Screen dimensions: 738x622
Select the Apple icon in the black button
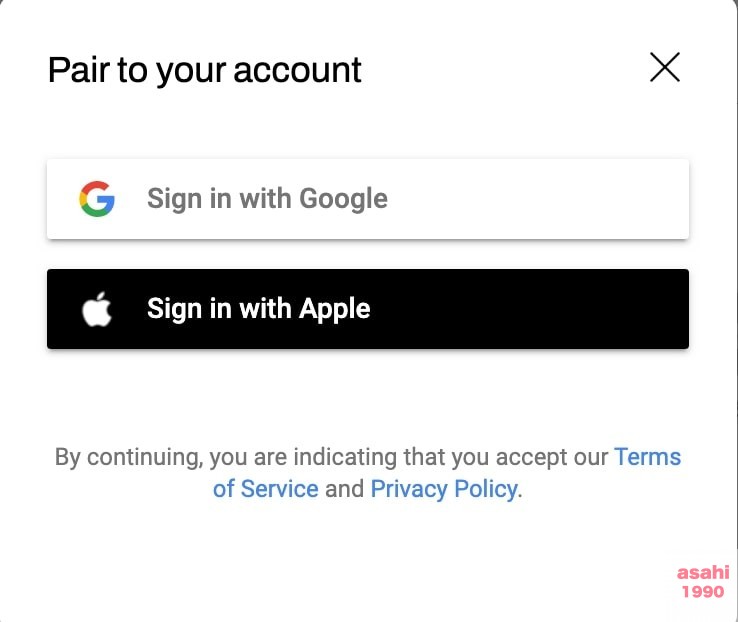97,309
